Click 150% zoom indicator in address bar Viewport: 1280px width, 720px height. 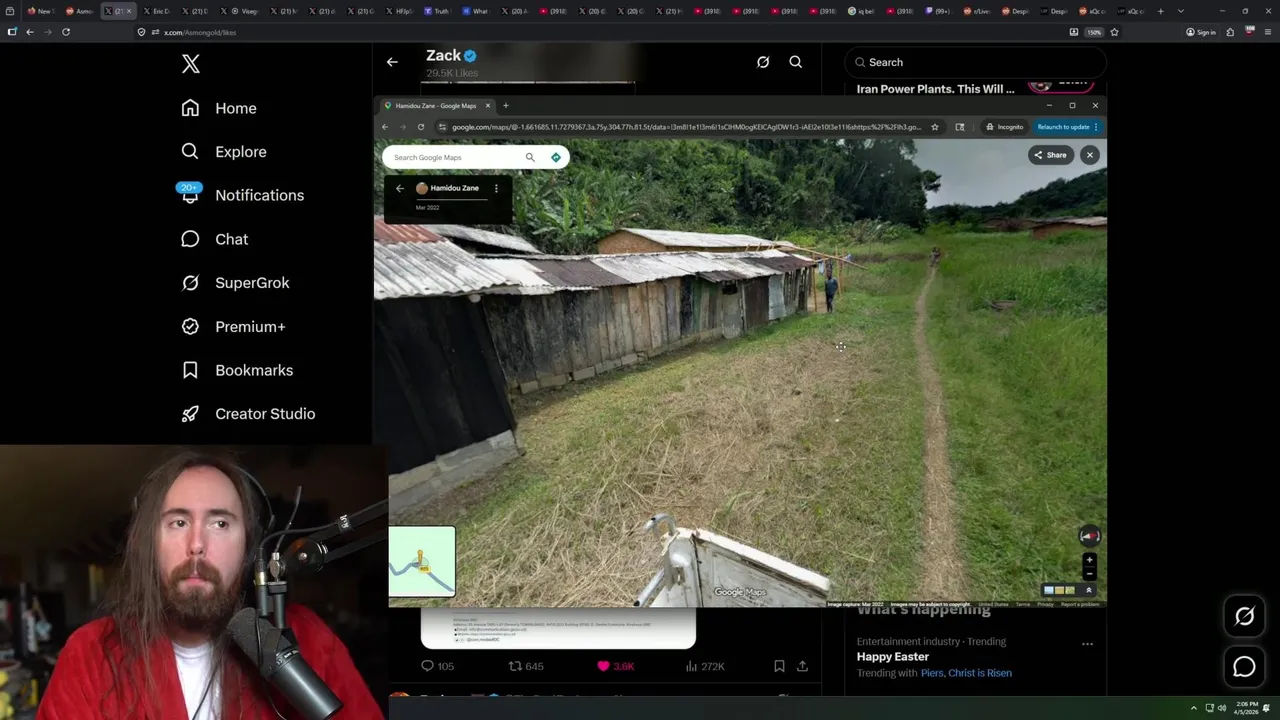tap(1095, 32)
